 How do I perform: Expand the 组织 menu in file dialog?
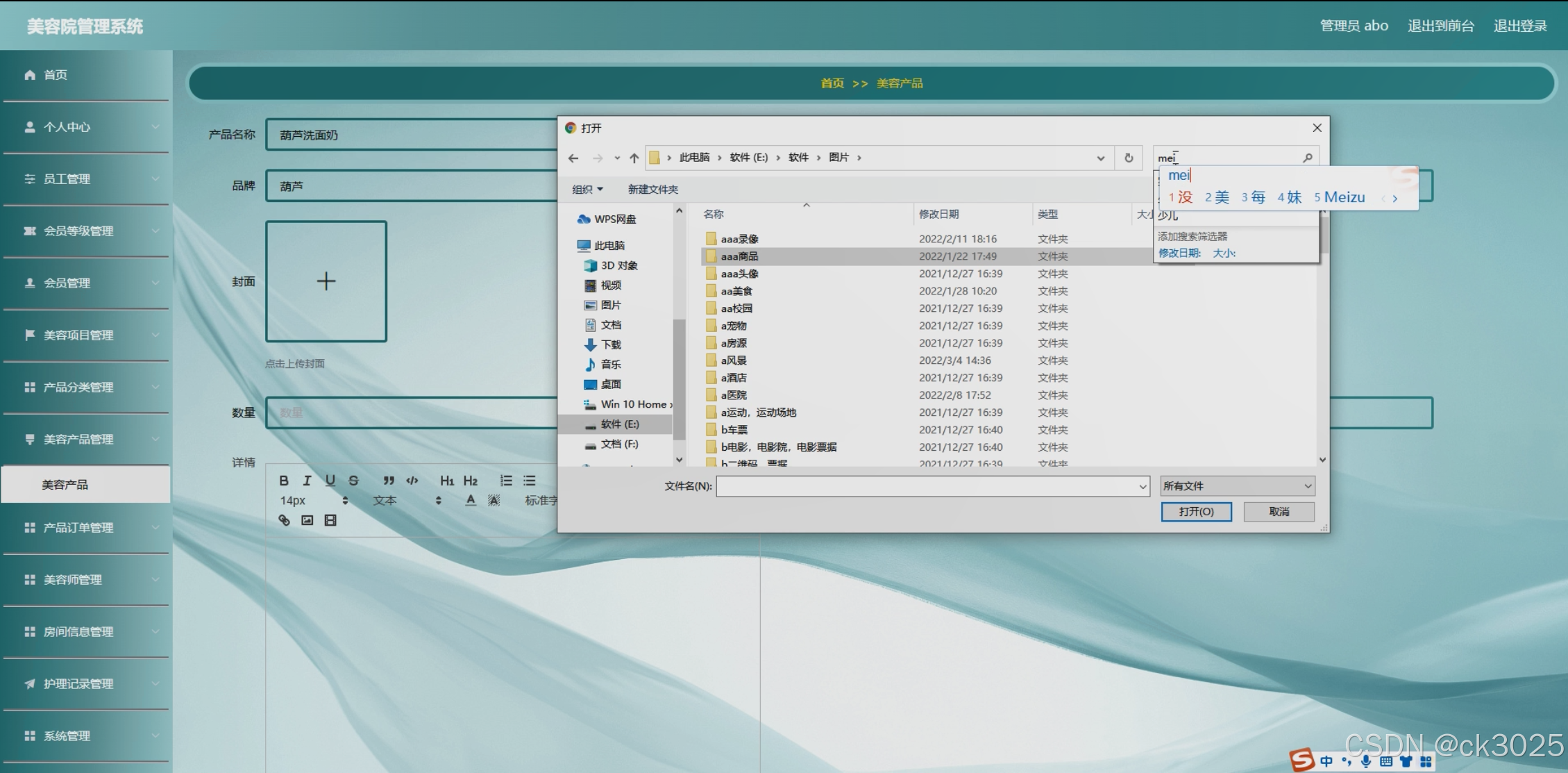pyautogui.click(x=587, y=190)
